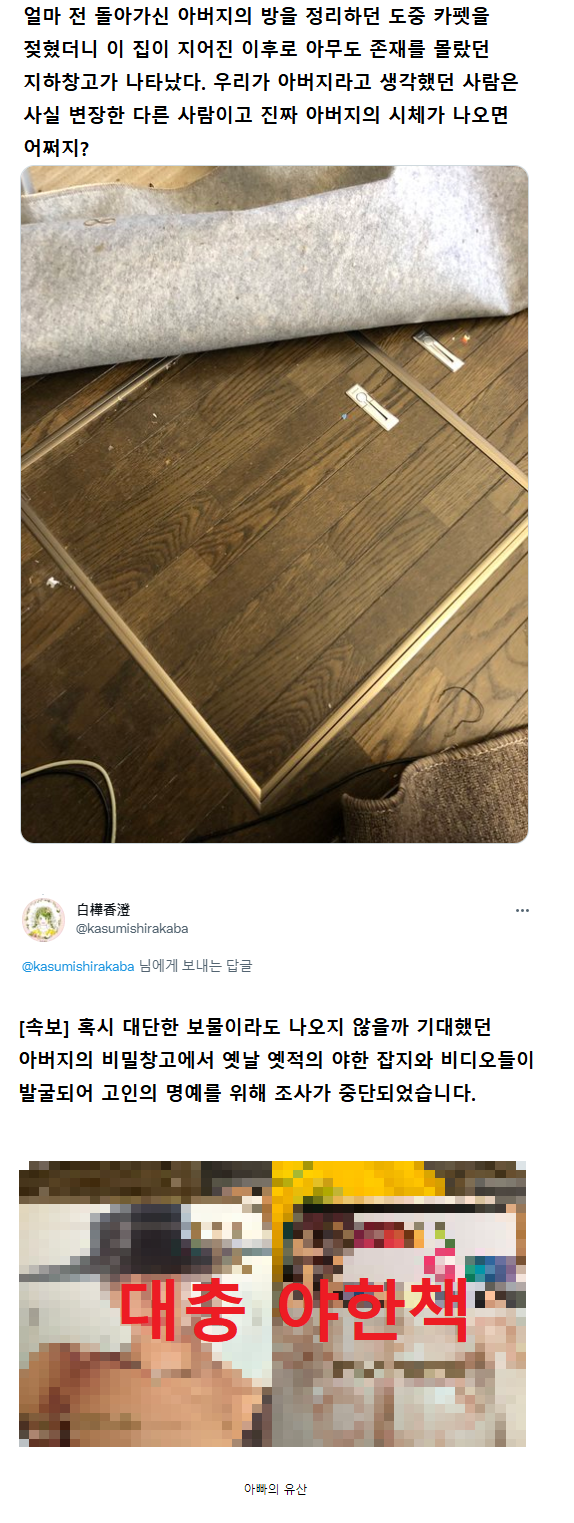Click the 白樺香澄 profile avatar
The height and width of the screenshot is (1523, 574).
(43, 918)
